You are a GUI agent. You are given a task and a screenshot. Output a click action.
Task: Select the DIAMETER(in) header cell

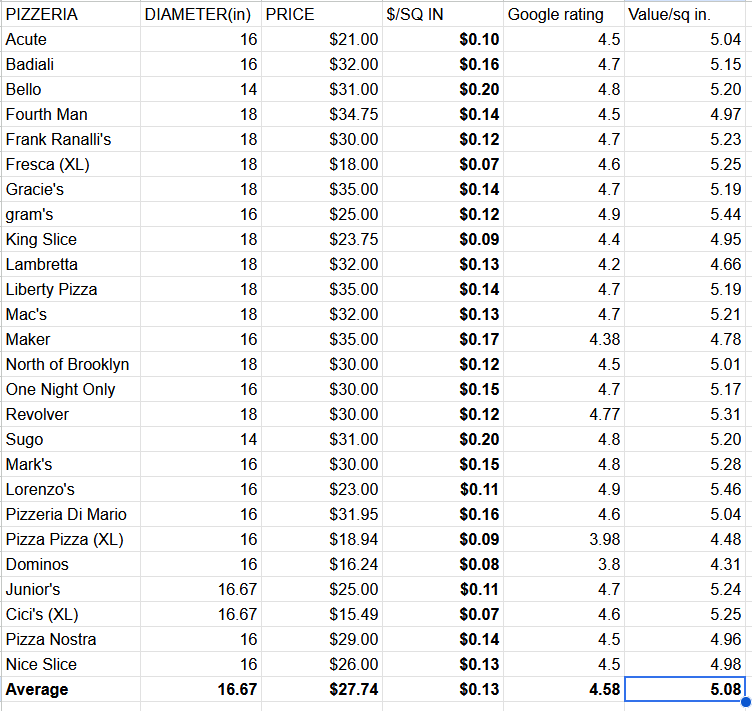pos(200,15)
